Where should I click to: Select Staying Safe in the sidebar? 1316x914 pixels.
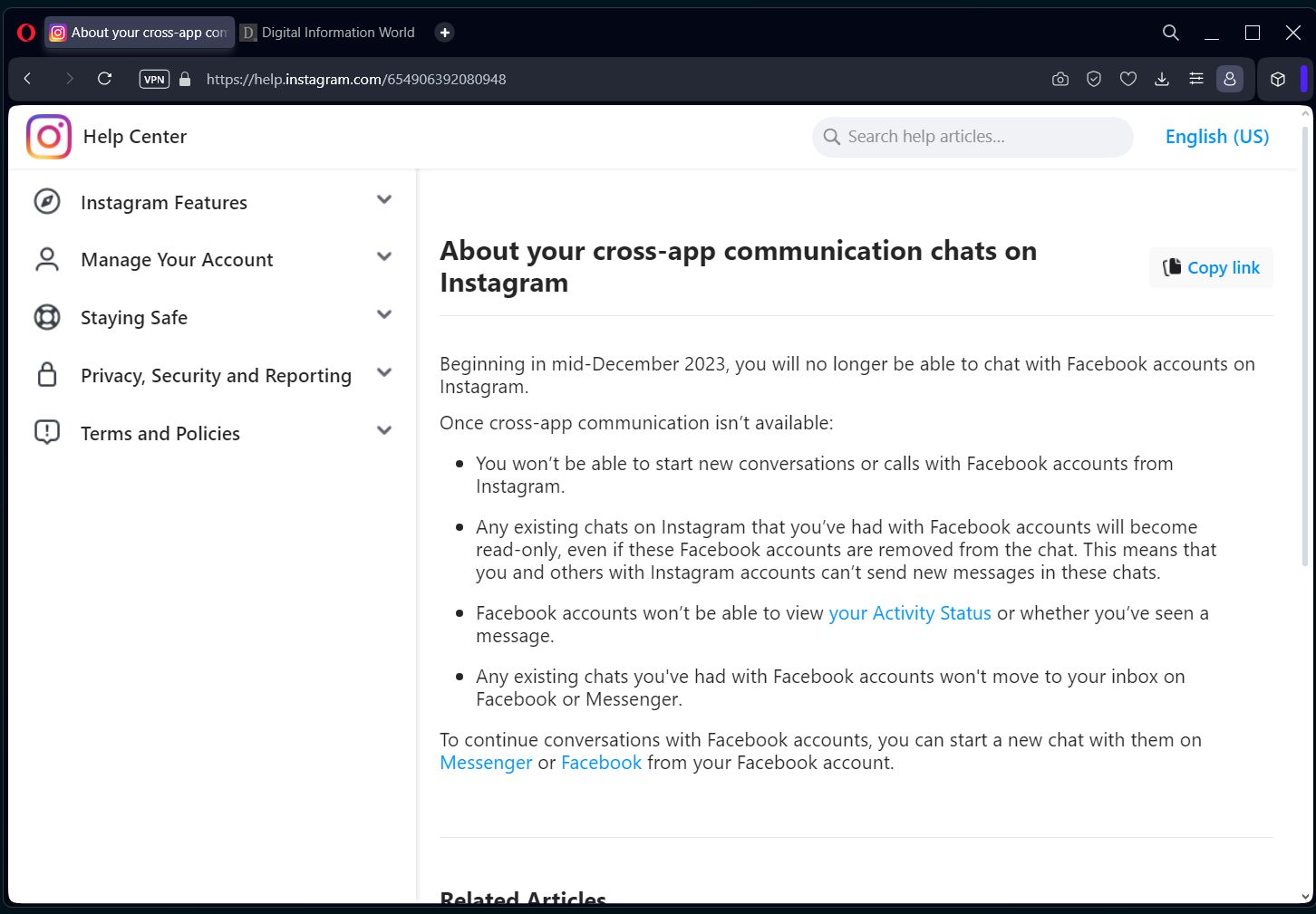(134, 318)
